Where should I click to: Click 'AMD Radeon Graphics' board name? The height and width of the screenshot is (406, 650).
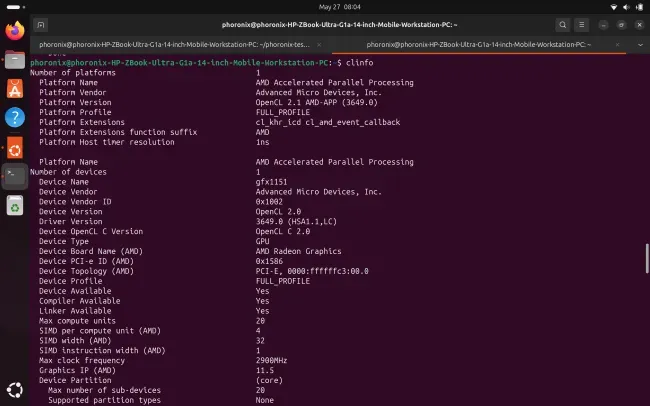(x=298, y=251)
